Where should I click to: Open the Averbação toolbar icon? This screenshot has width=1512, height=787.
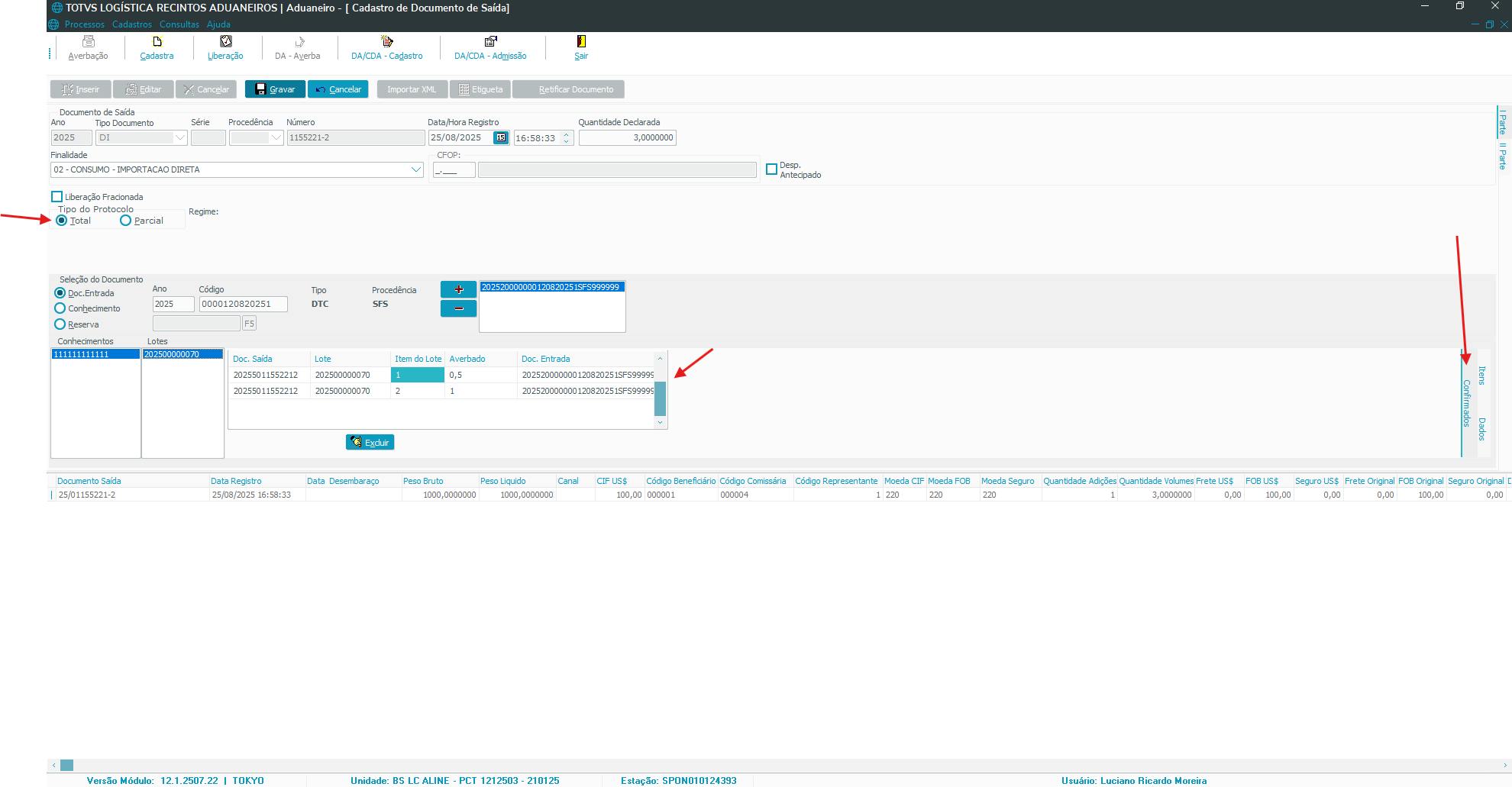88,47
